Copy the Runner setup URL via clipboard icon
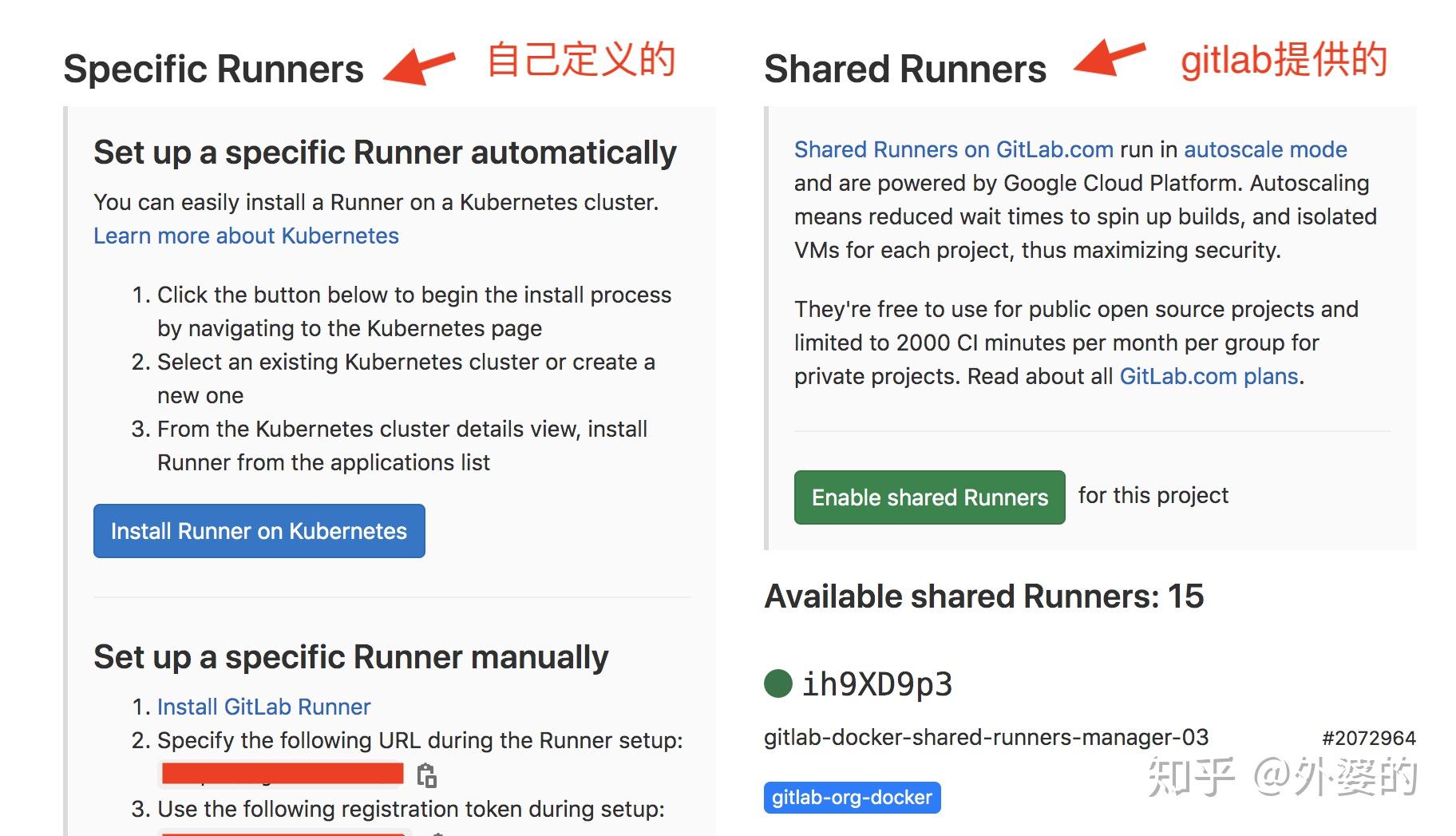Image resolution: width=1456 pixels, height=836 pixels. pyautogui.click(x=427, y=775)
